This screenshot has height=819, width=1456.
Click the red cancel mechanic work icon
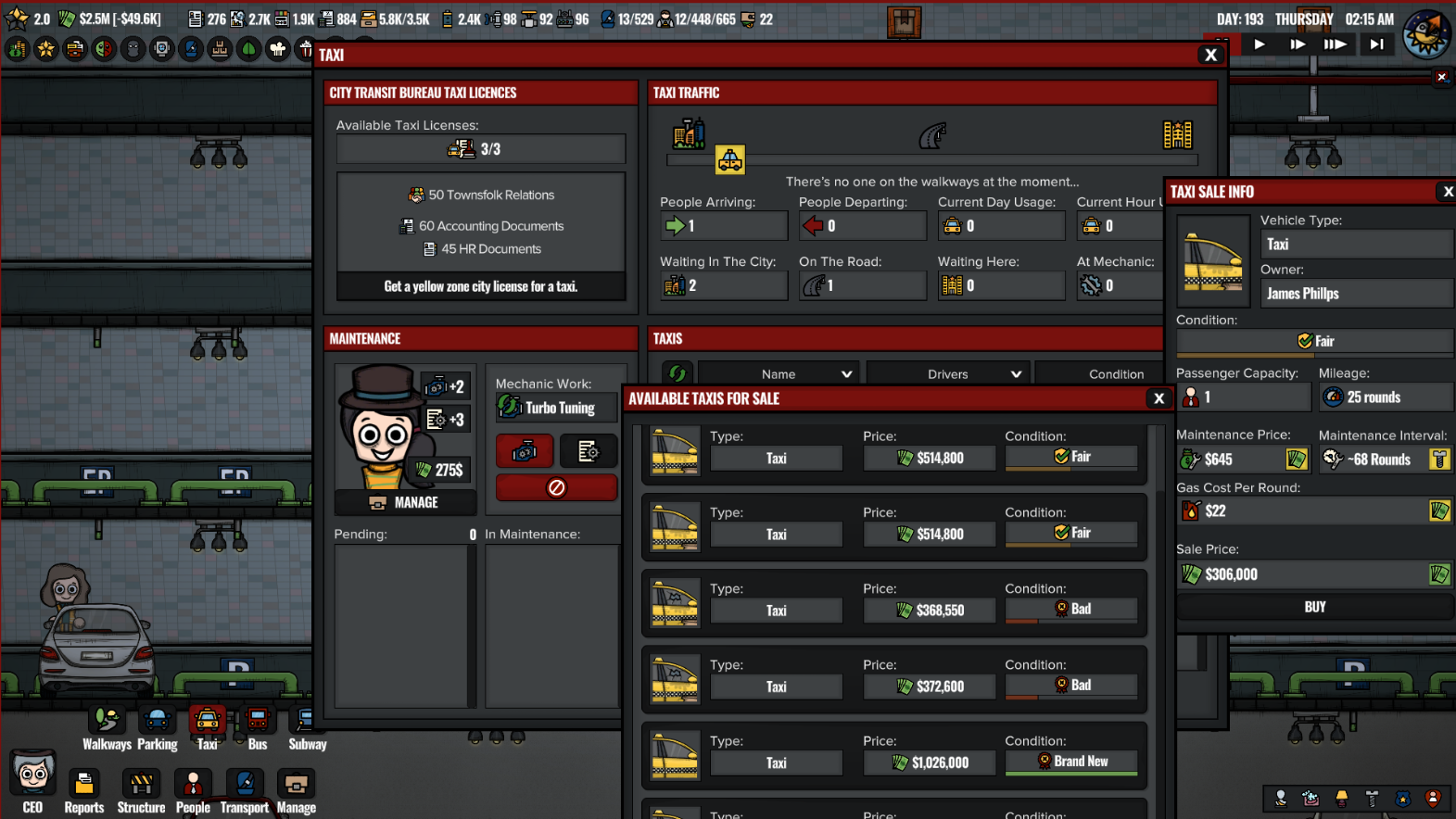click(x=556, y=487)
